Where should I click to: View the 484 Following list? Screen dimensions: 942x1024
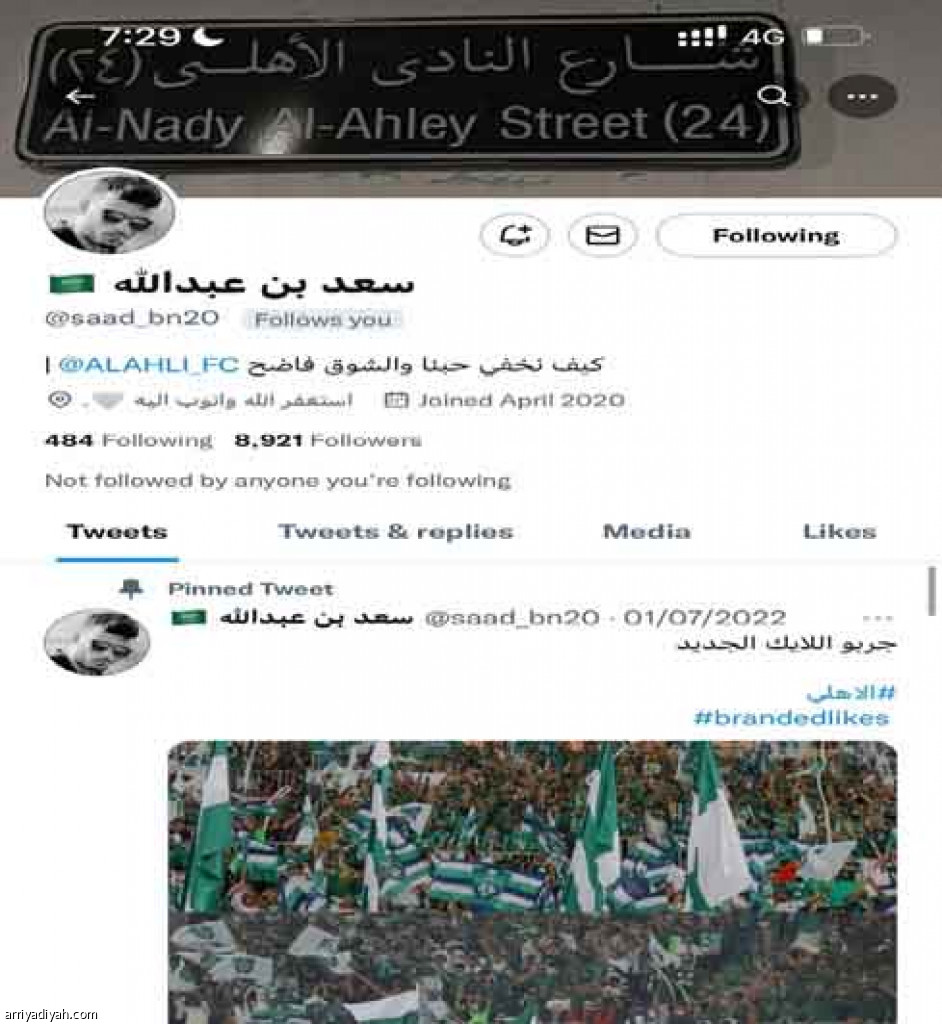129,441
